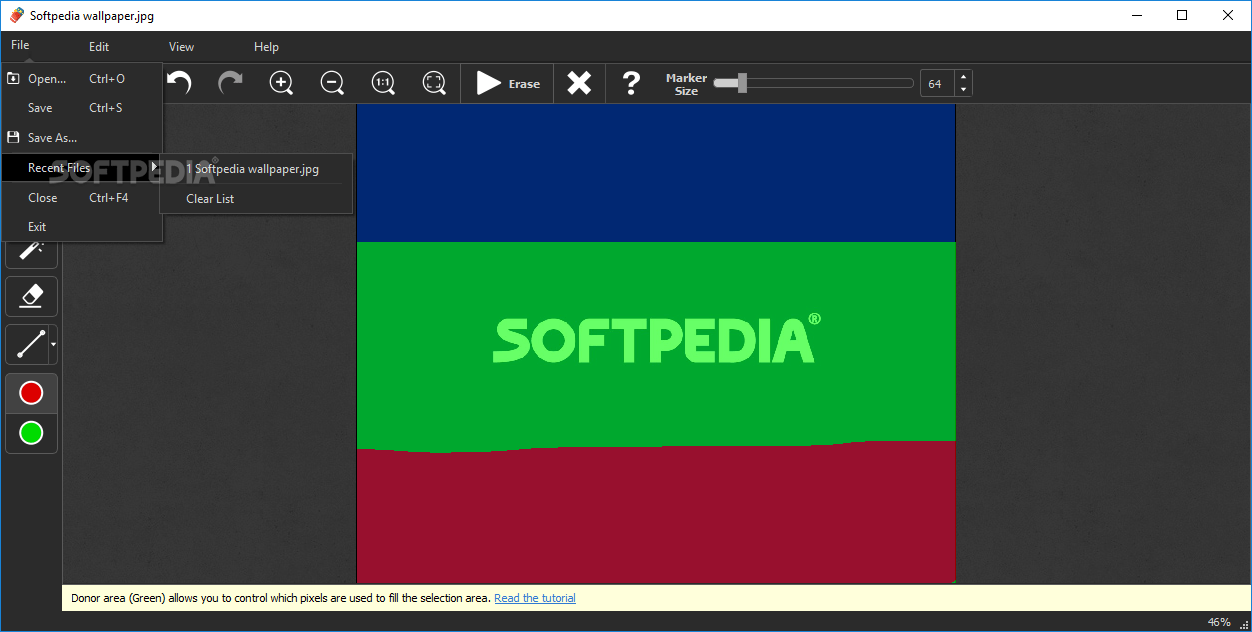Image resolution: width=1252 pixels, height=632 pixels.
Task: Choose Clear List from the submenu
Action: click(210, 198)
